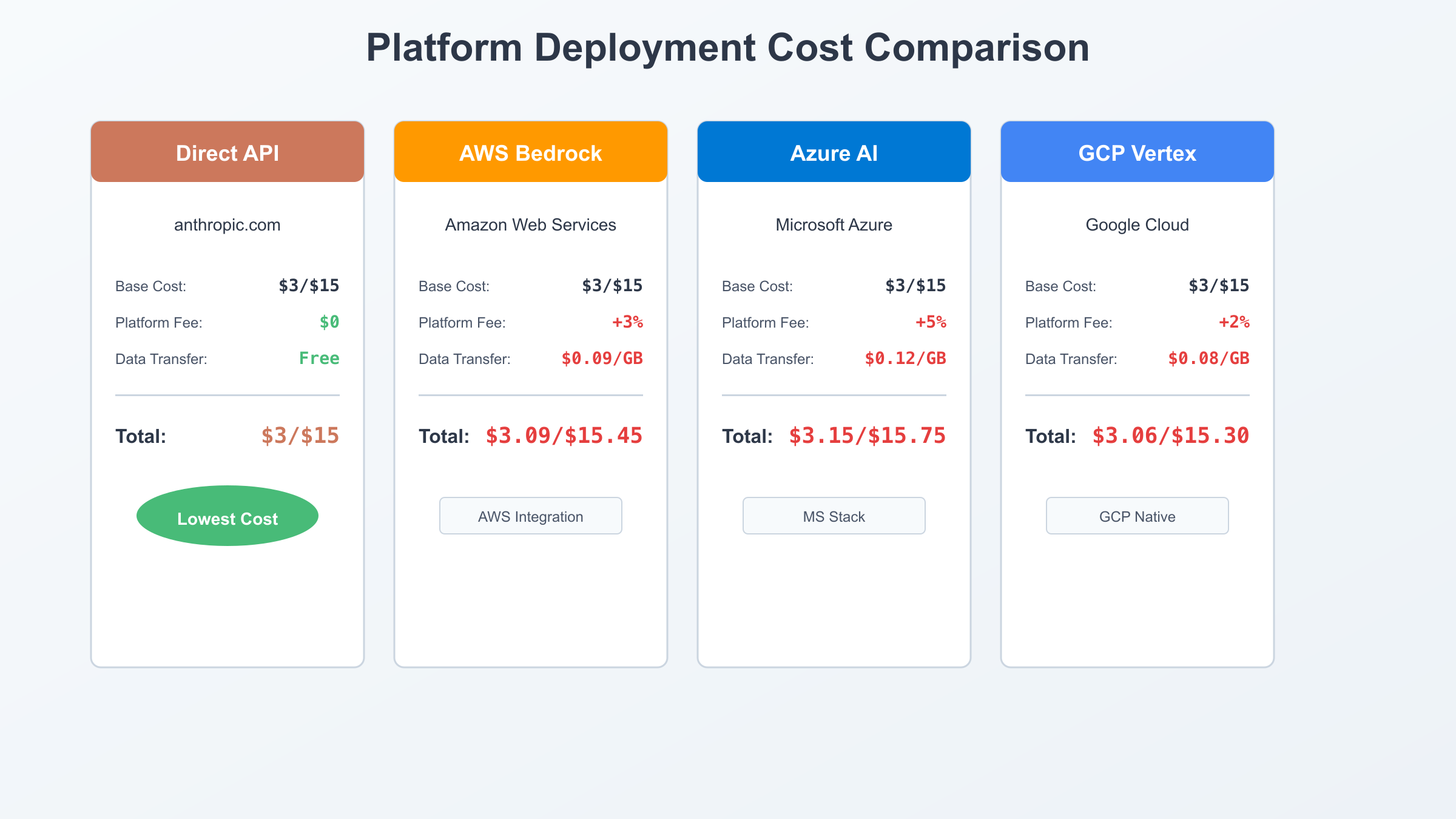Click the Amazon Web Services subtitle
Screen dimensions: 1456x819
point(531,225)
